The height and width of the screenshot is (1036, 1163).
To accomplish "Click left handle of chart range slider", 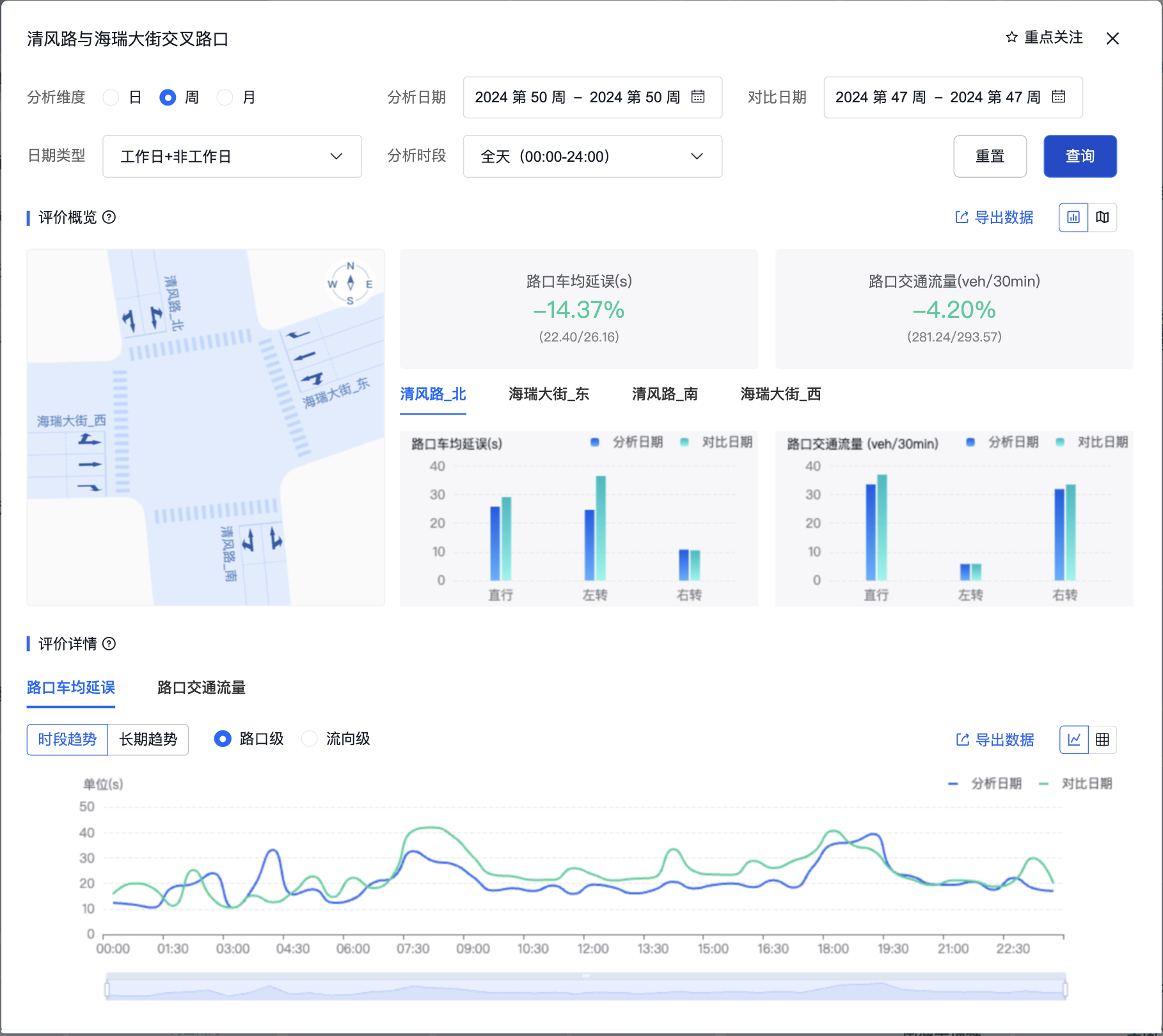I will [107, 990].
